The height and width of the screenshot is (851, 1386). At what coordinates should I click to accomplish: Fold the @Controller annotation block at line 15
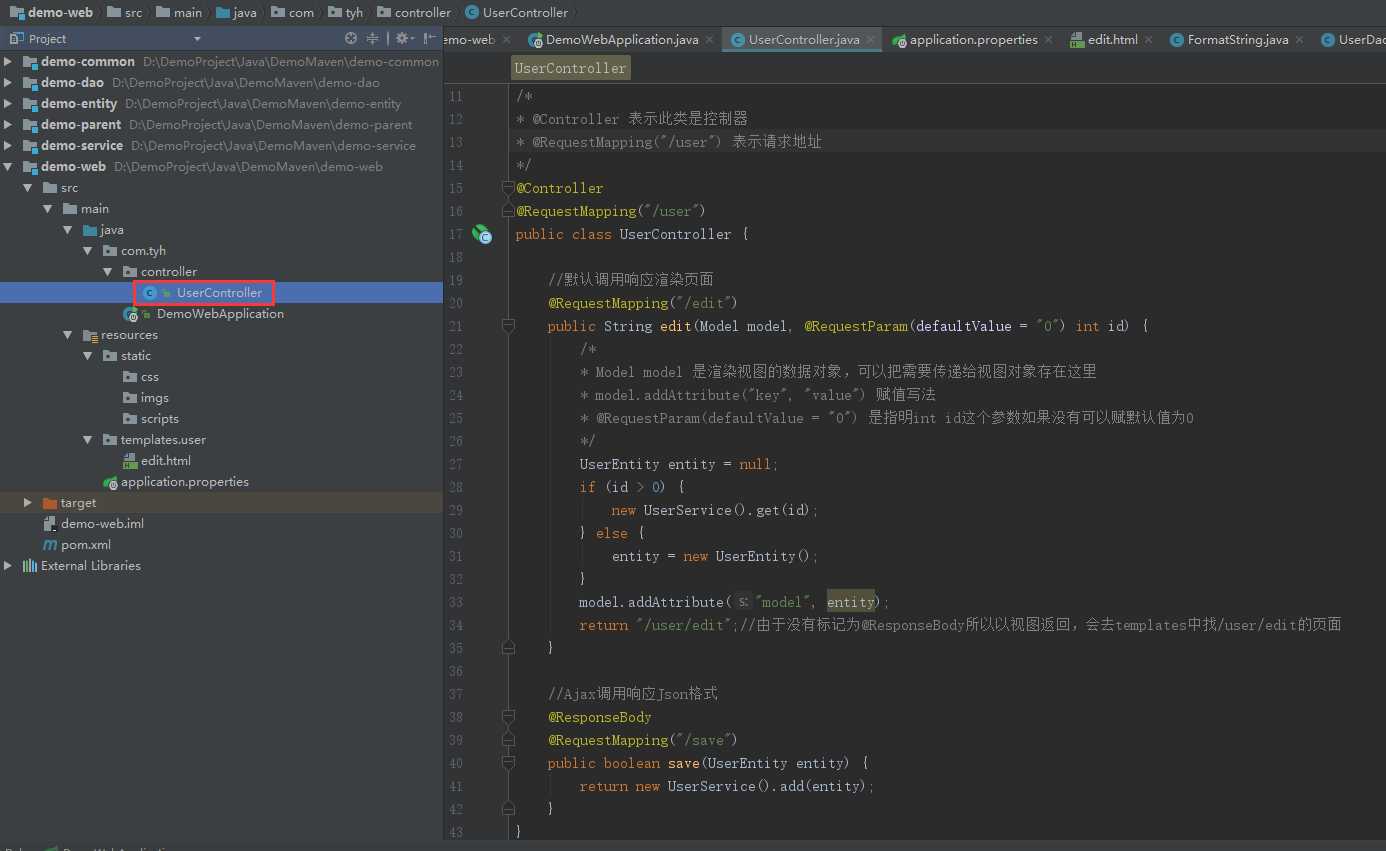point(508,188)
